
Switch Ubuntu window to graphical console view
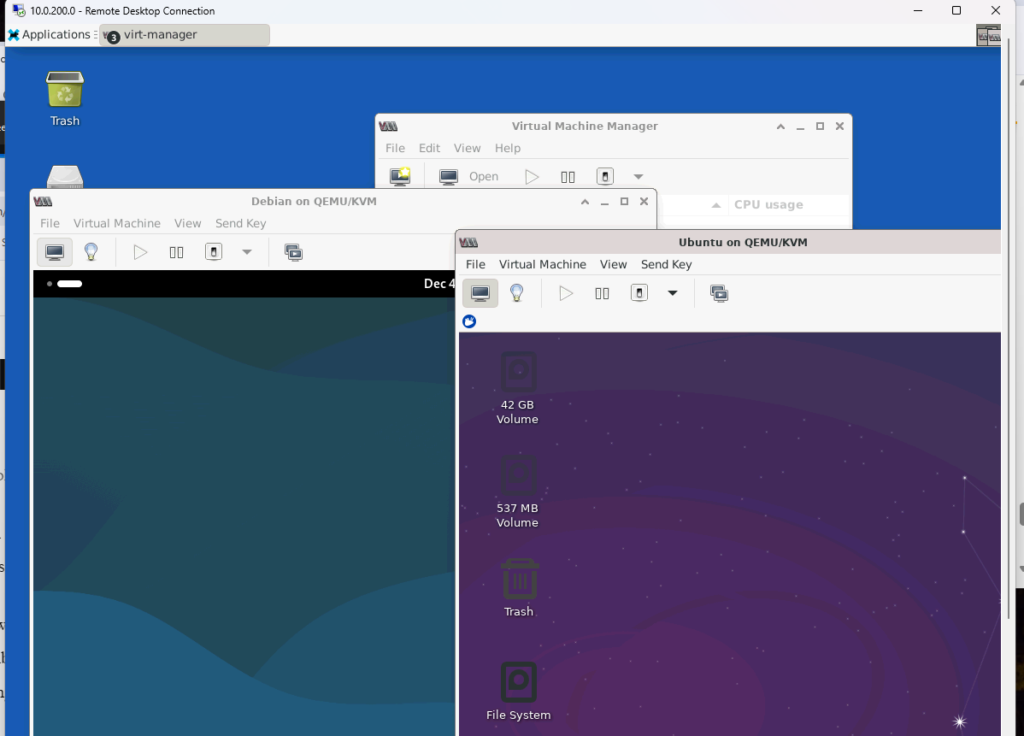tap(480, 293)
